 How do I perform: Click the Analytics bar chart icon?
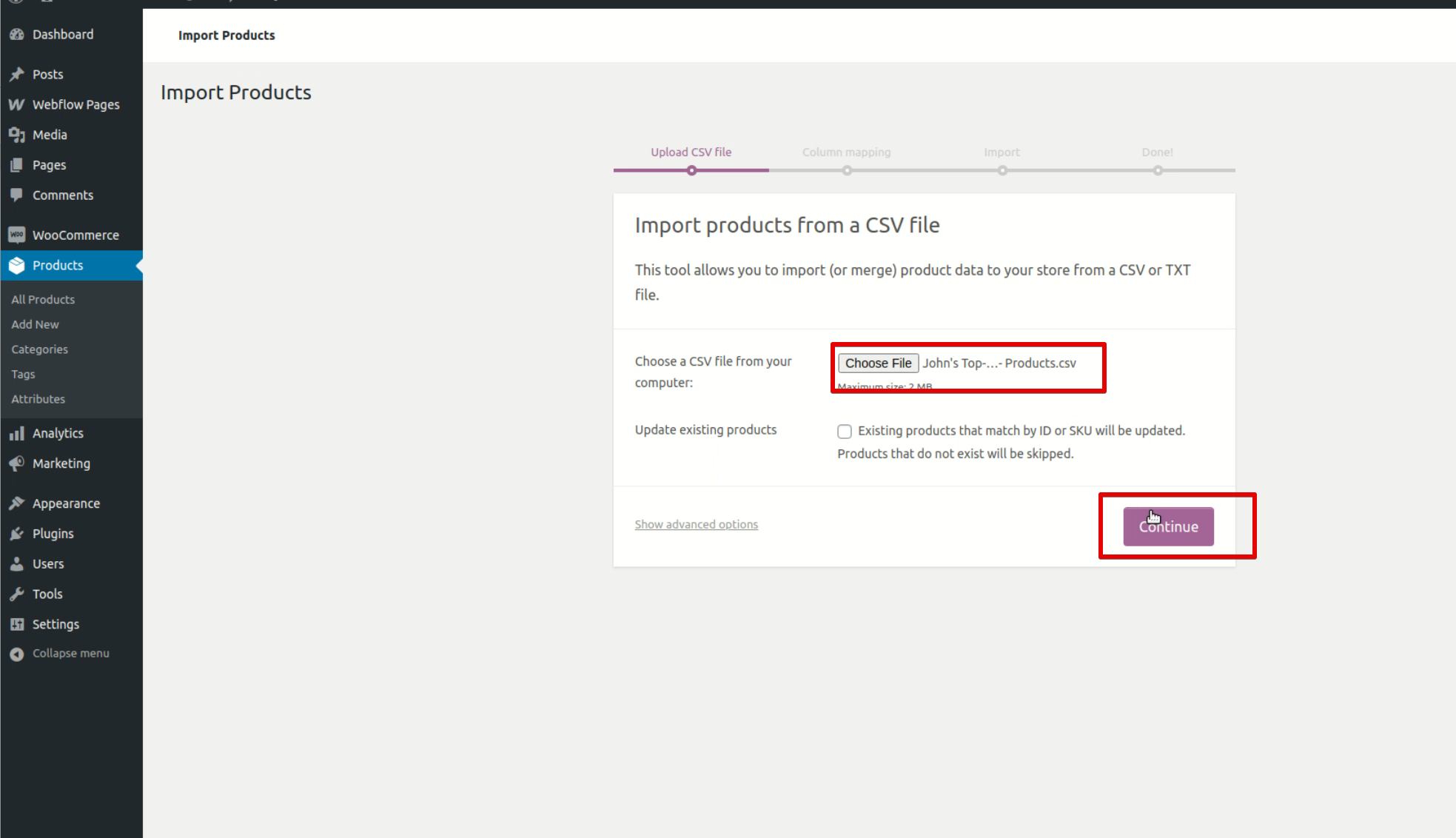pyautogui.click(x=16, y=433)
